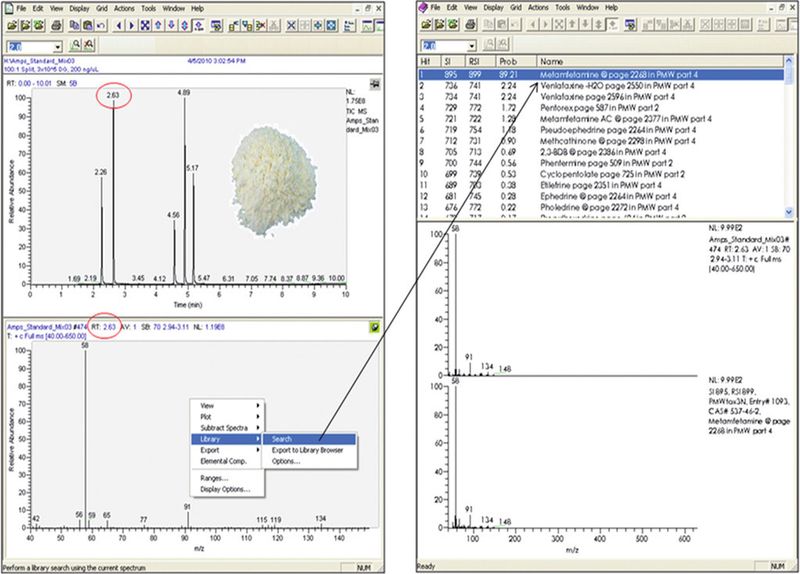Click the Name column header in hit list

point(660,62)
